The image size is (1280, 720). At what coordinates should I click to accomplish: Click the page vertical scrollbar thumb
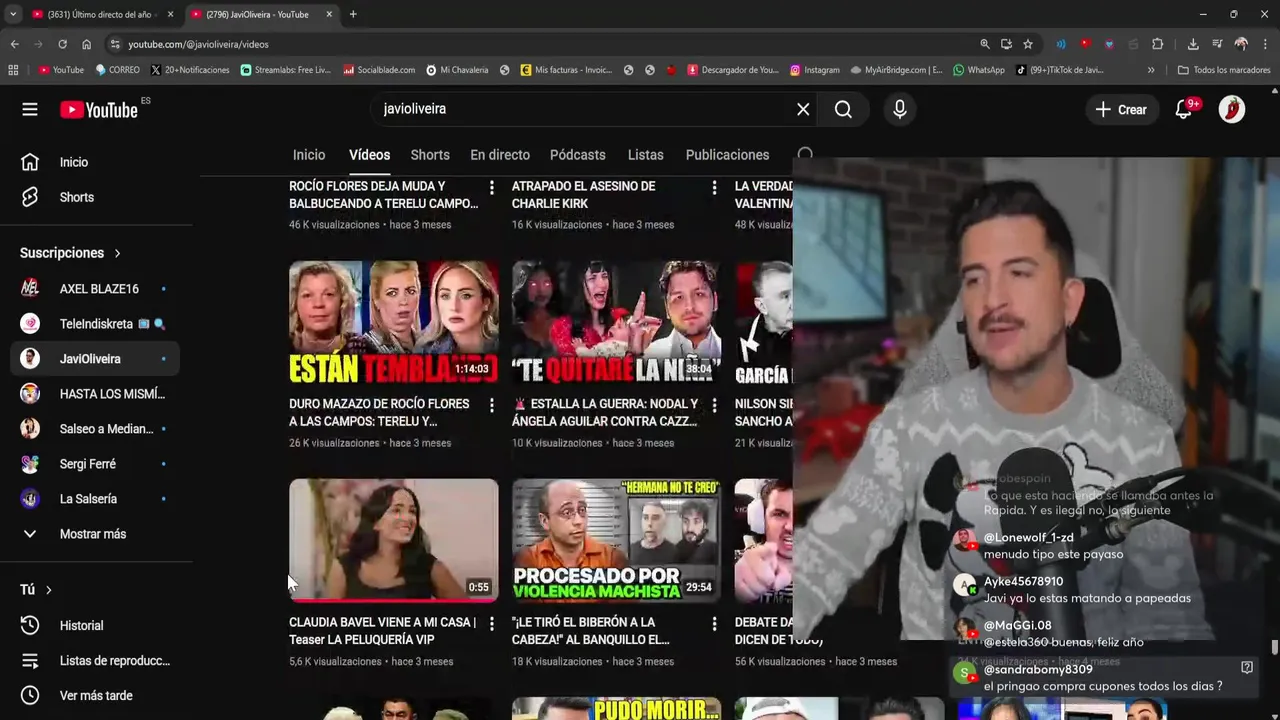1274,647
